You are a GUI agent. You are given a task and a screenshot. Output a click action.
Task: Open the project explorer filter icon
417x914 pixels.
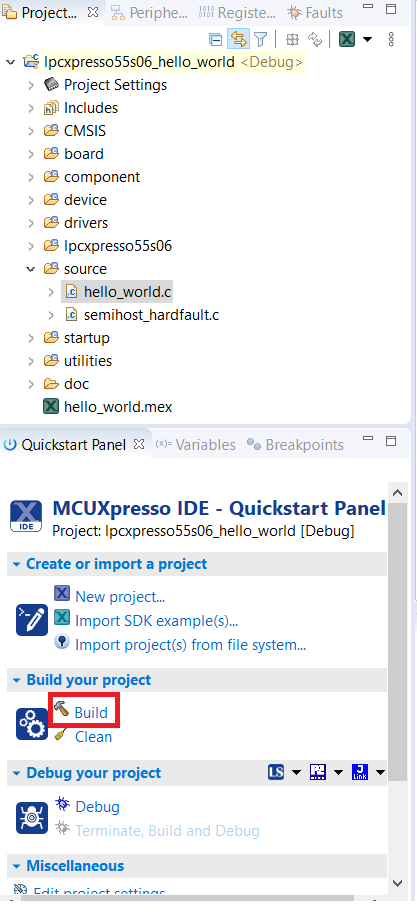point(261,39)
